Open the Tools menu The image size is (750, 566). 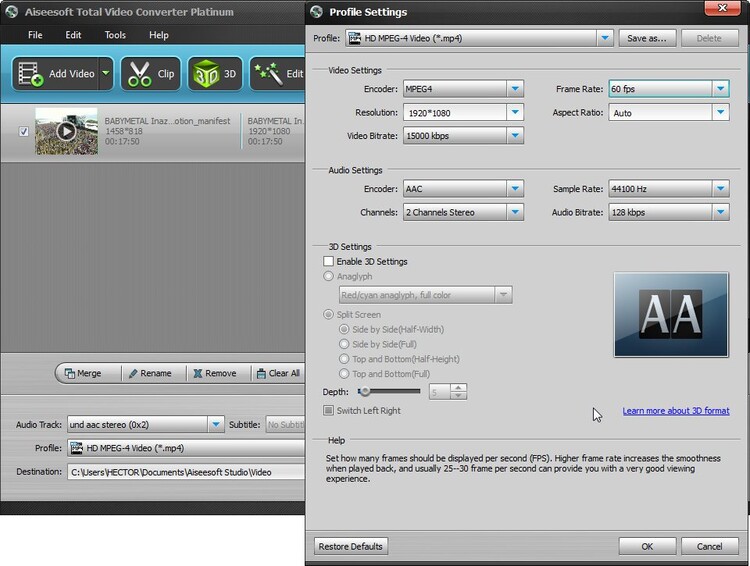point(115,35)
